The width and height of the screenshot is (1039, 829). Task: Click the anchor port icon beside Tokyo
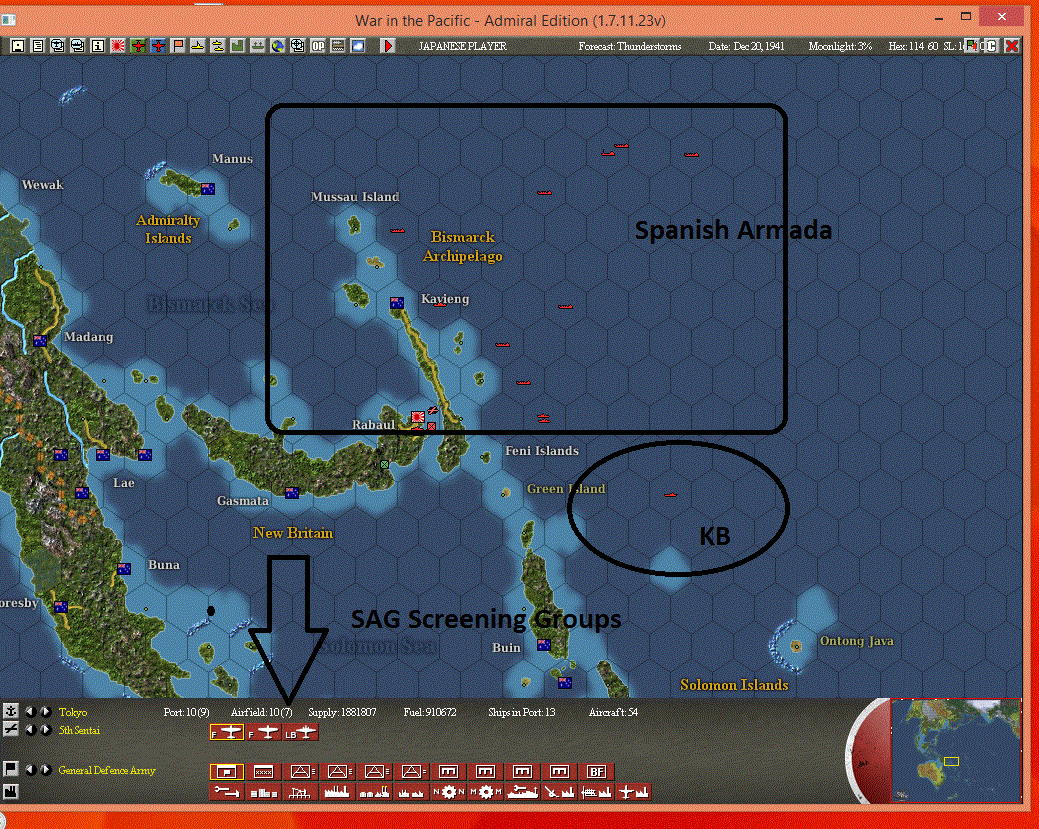pyautogui.click(x=11, y=711)
